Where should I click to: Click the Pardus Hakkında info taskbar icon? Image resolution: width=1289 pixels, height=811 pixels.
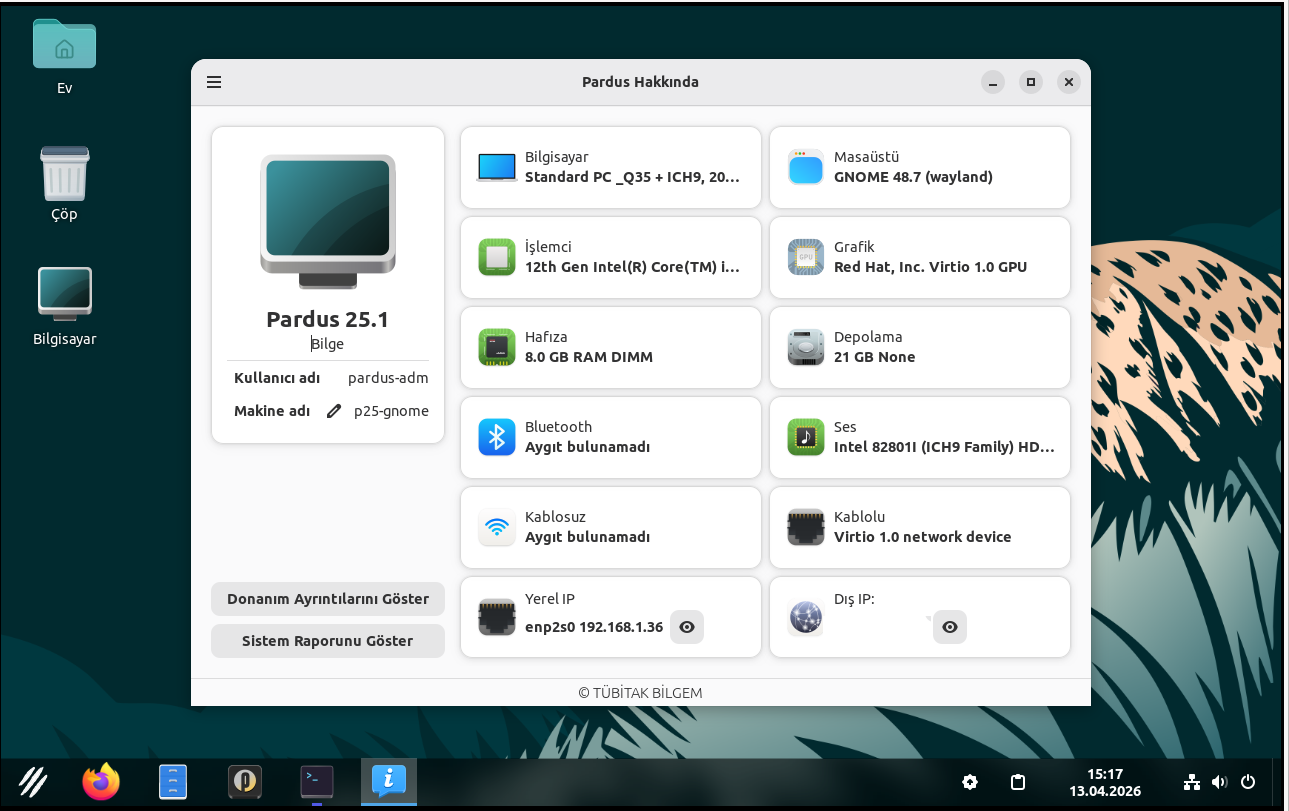(x=389, y=781)
